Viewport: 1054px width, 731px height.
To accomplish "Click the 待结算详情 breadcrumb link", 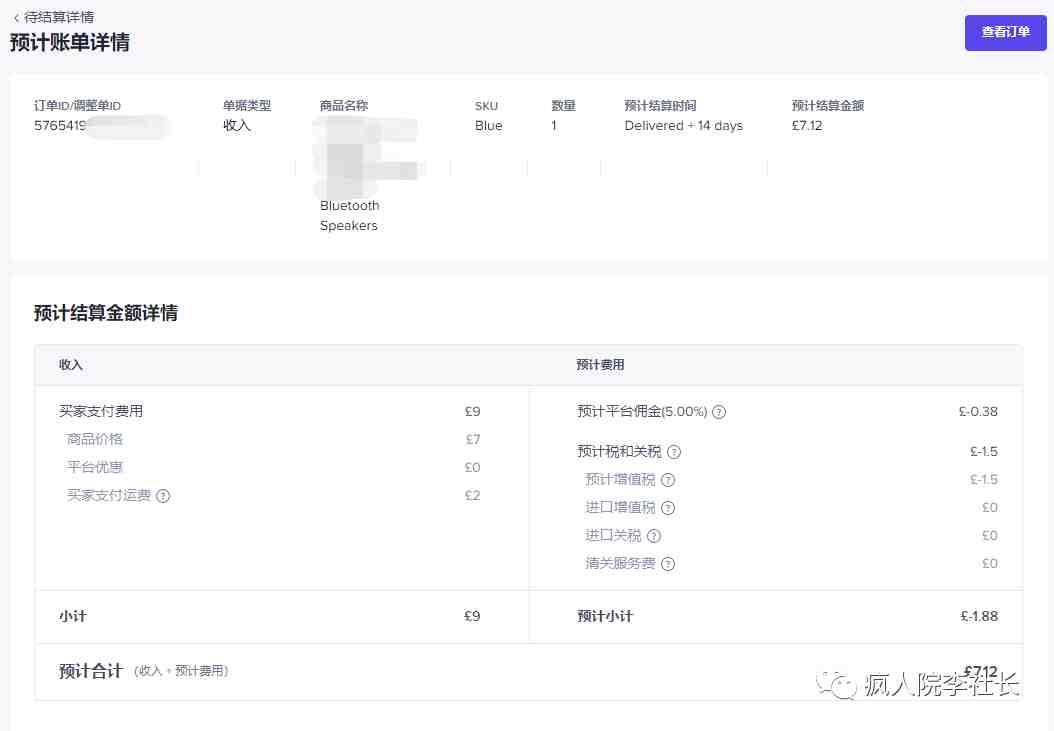I will coord(59,17).
